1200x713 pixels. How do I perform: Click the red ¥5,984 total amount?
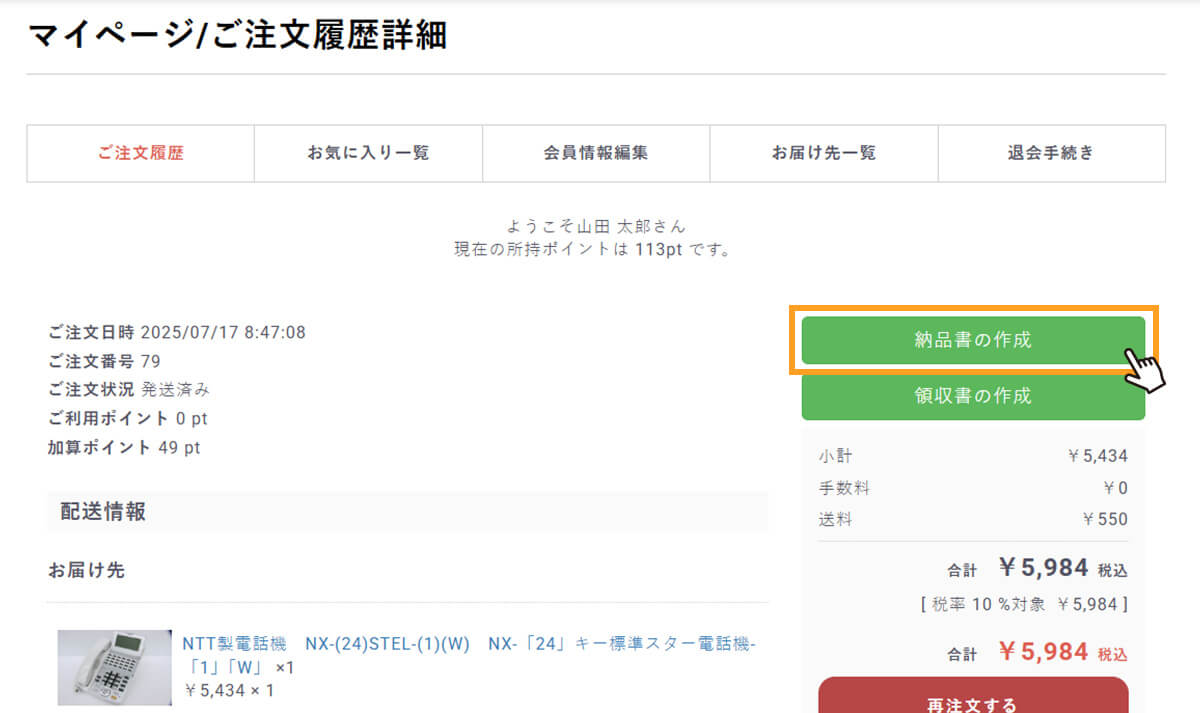click(1042, 652)
